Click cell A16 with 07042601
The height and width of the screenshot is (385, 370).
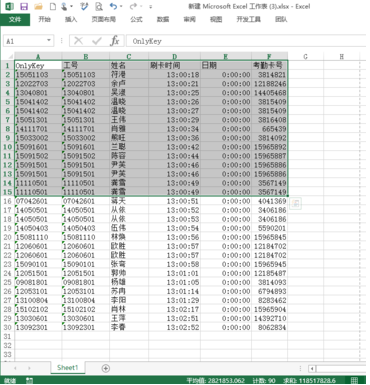coord(38,201)
